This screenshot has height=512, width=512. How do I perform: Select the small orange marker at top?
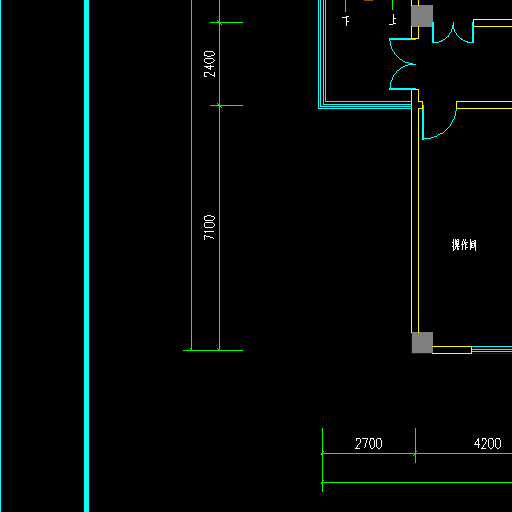pos(368,1)
